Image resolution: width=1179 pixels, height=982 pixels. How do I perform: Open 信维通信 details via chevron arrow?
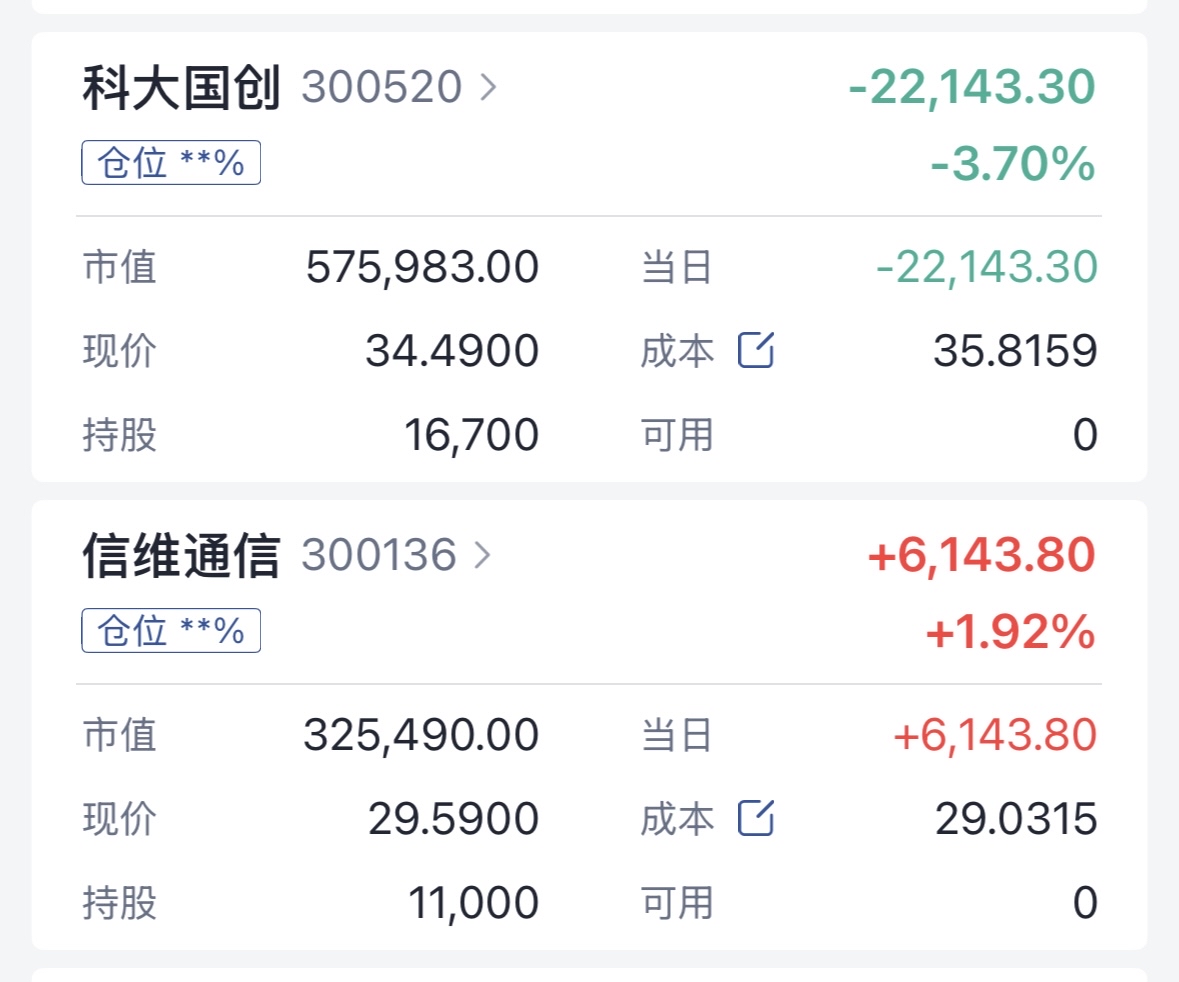[x=483, y=555]
